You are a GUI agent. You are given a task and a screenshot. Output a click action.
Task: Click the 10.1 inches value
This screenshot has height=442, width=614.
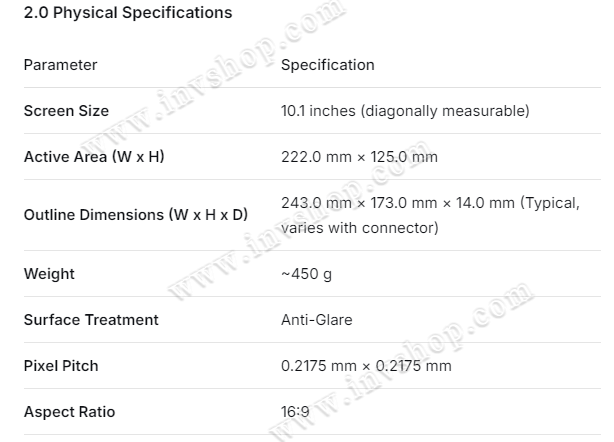tap(316, 111)
